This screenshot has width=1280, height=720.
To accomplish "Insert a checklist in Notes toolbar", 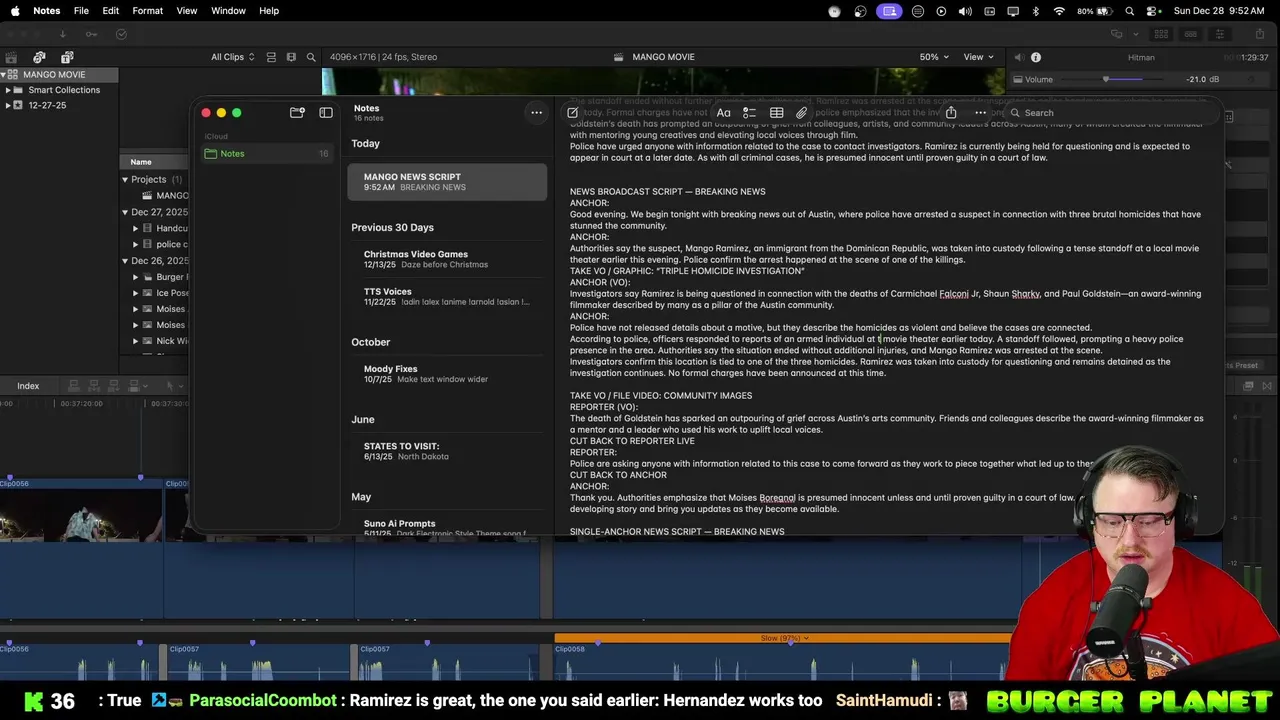I will 749,113.
